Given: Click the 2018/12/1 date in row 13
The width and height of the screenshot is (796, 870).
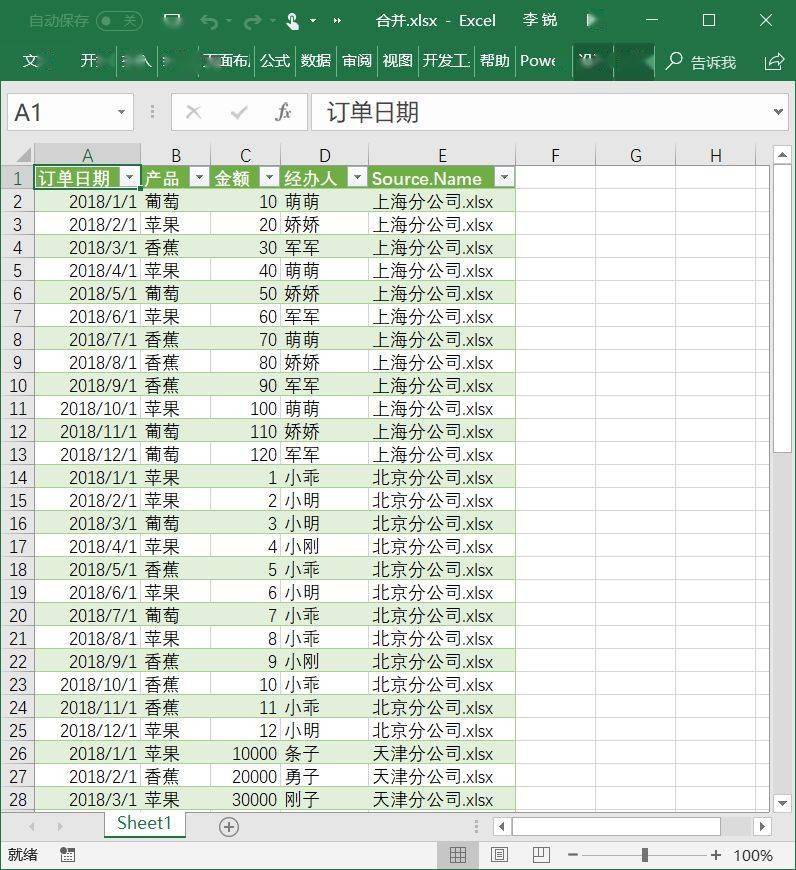Looking at the screenshot, I should click(88, 454).
